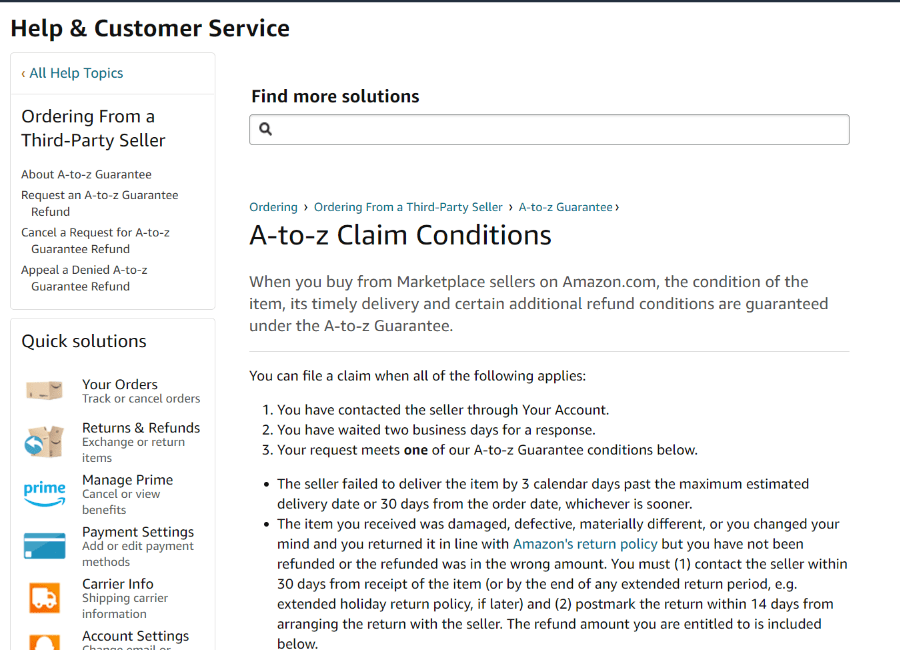Click the Your Orders box icon

click(44, 390)
